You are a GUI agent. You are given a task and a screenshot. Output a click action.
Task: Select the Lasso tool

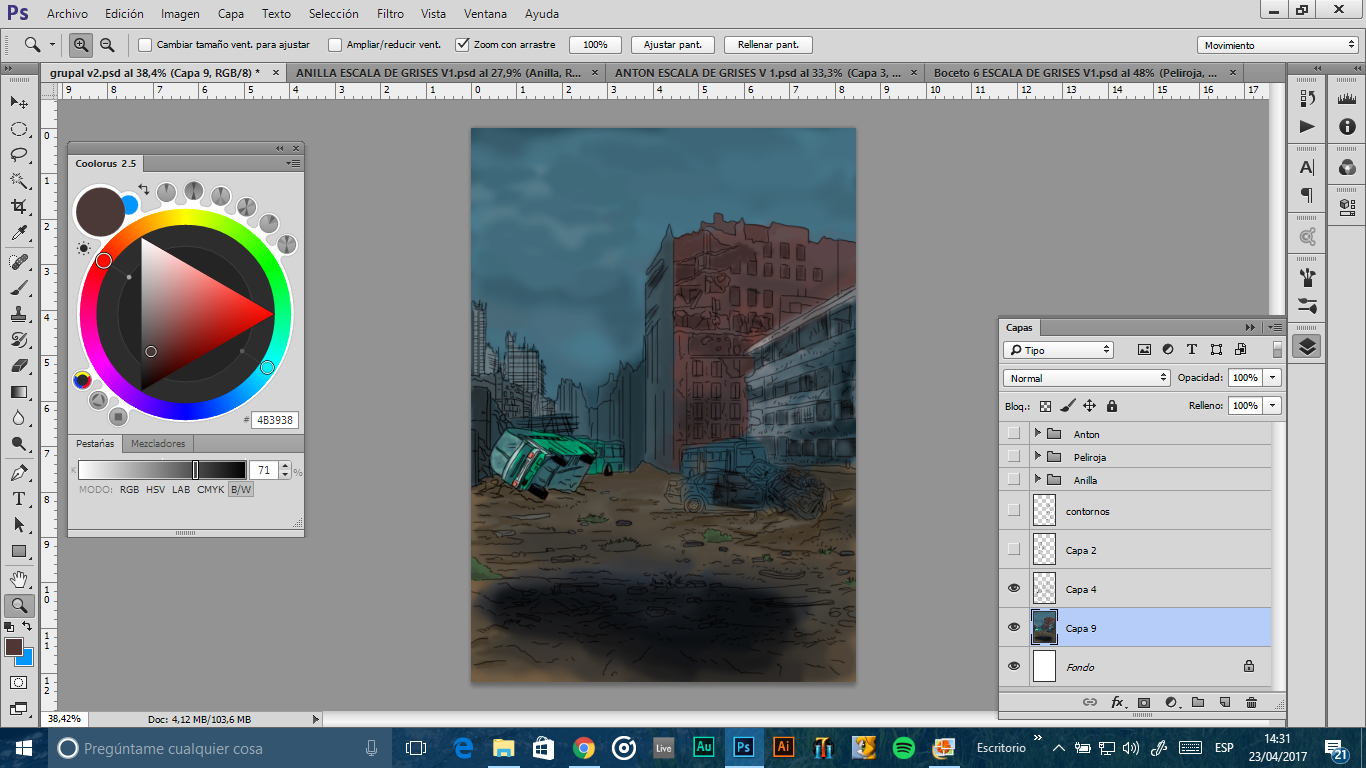coord(19,155)
